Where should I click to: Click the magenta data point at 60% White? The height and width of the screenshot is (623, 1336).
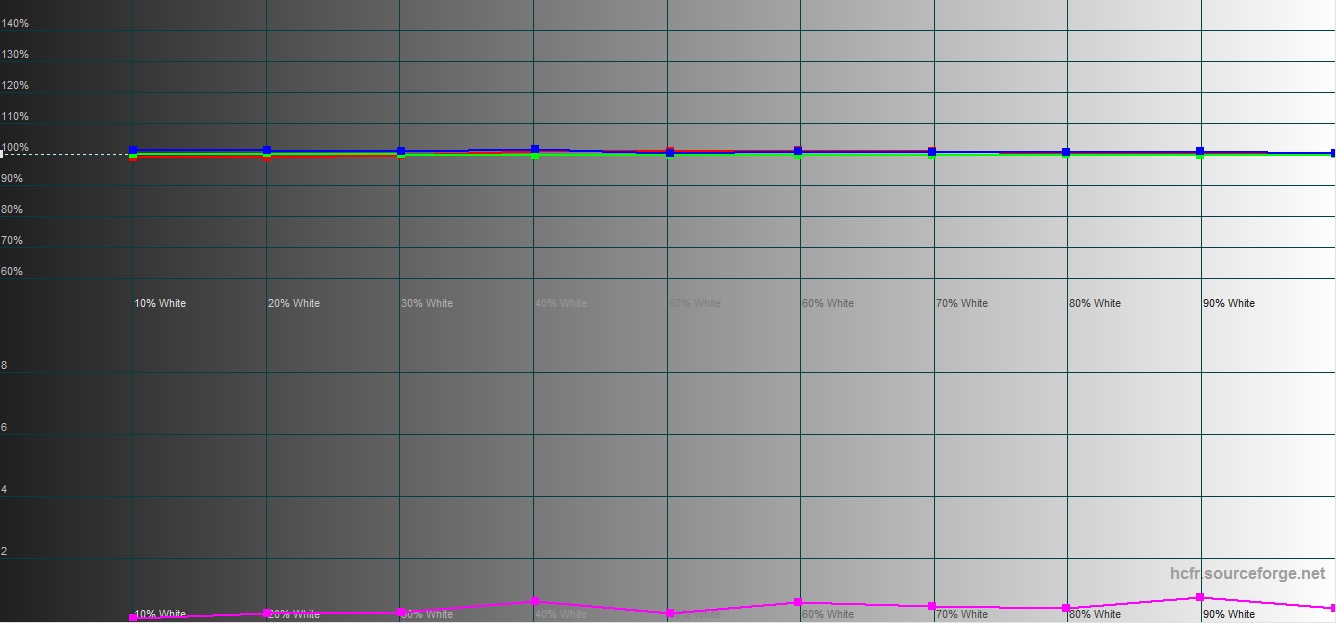click(x=798, y=602)
